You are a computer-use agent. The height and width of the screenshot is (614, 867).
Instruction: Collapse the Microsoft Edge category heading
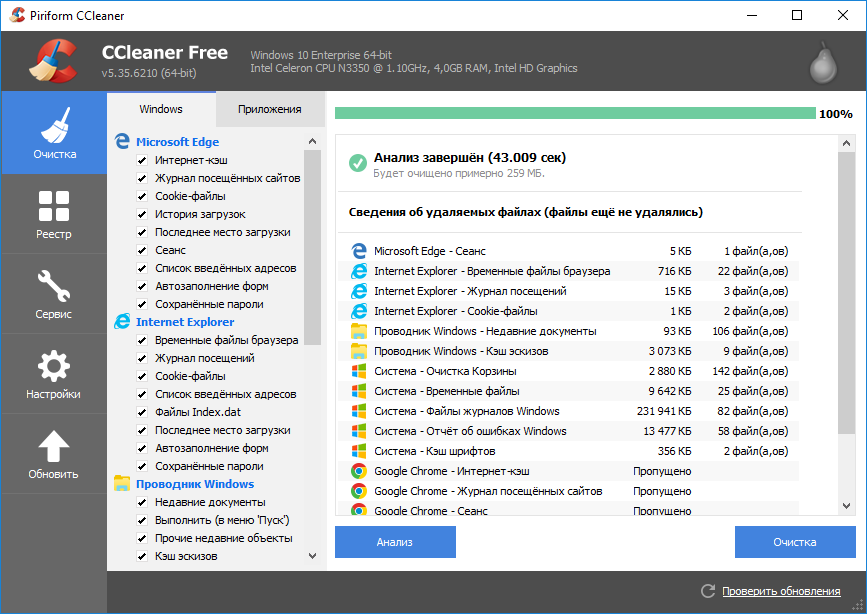[x=177, y=142]
